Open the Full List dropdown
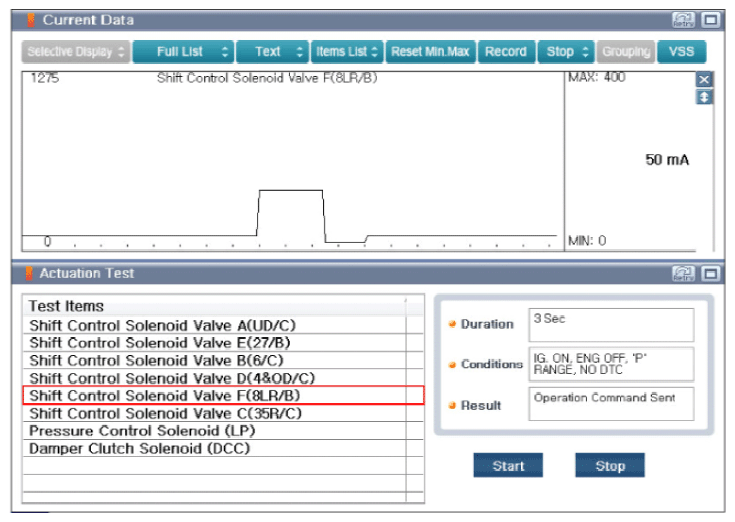 click(184, 52)
